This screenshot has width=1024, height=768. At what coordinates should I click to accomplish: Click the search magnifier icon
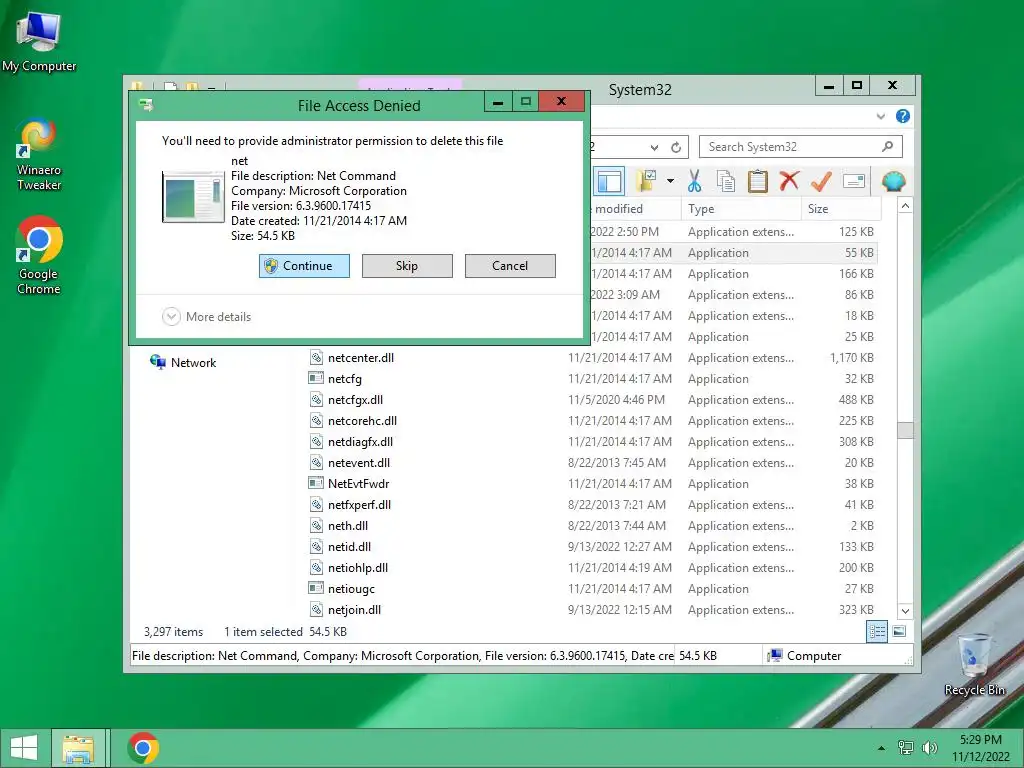point(887,146)
